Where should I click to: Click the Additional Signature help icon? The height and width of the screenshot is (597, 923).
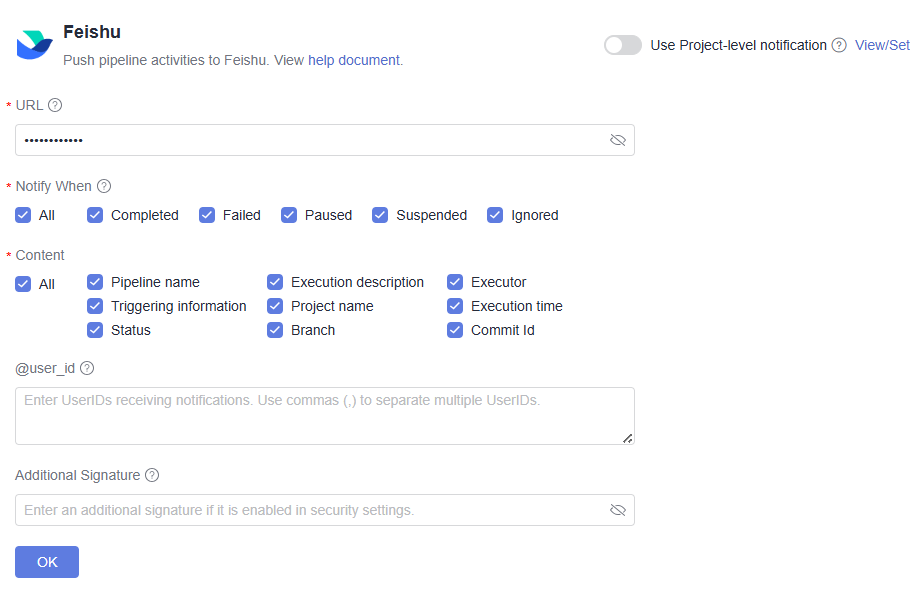point(152,475)
